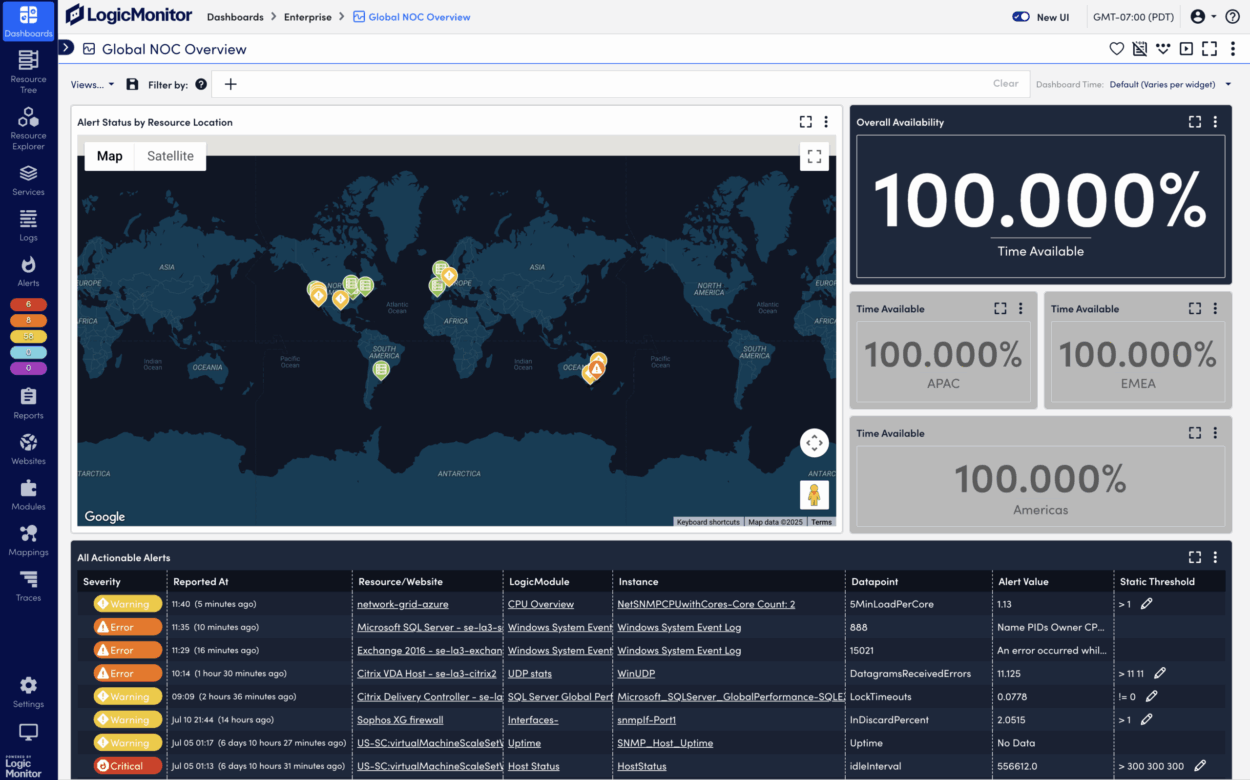Expand the EMEA Time Available widget
The height and width of the screenshot is (780, 1250).
pyautogui.click(x=1195, y=309)
